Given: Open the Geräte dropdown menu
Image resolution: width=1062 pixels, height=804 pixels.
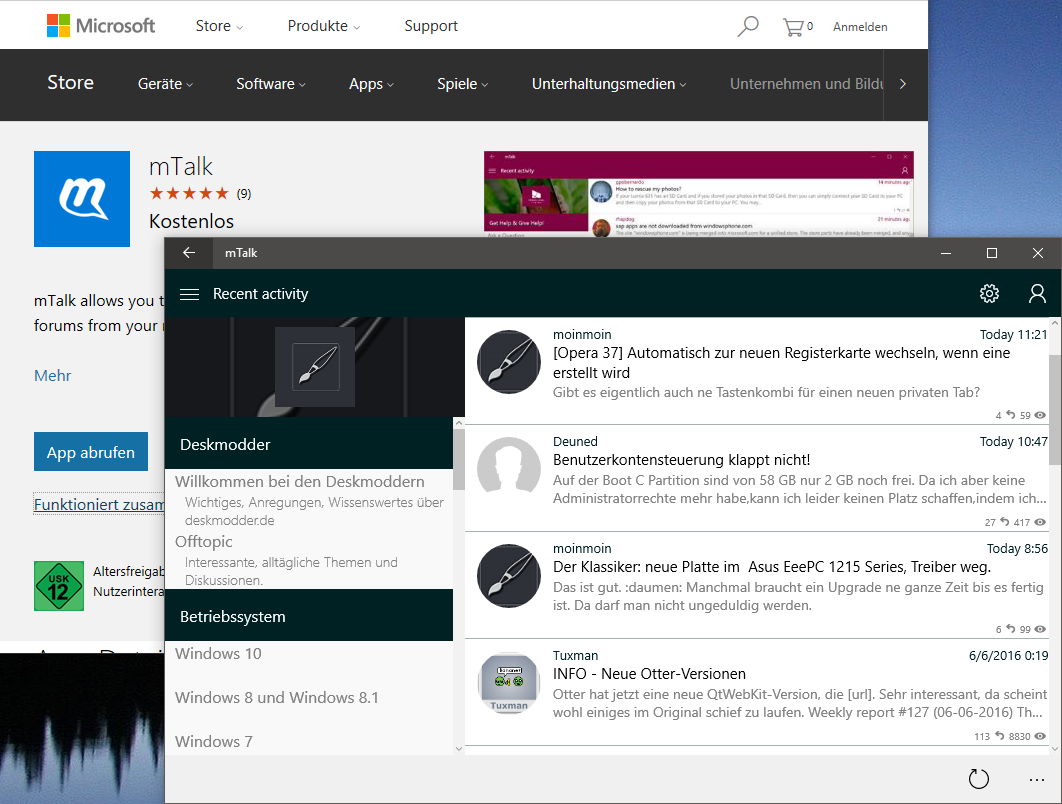Looking at the screenshot, I should pyautogui.click(x=165, y=84).
